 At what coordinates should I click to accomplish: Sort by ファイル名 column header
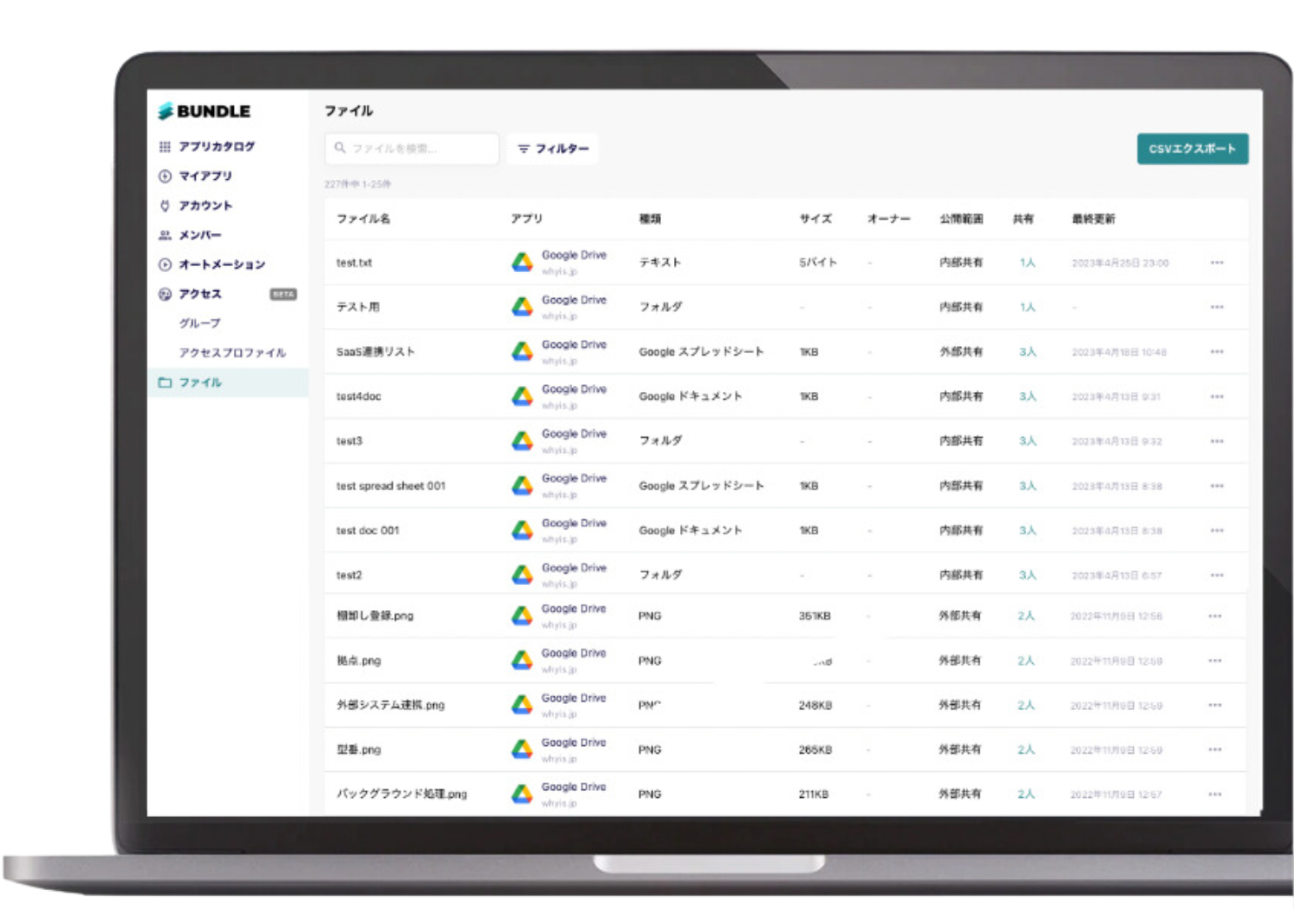(364, 219)
